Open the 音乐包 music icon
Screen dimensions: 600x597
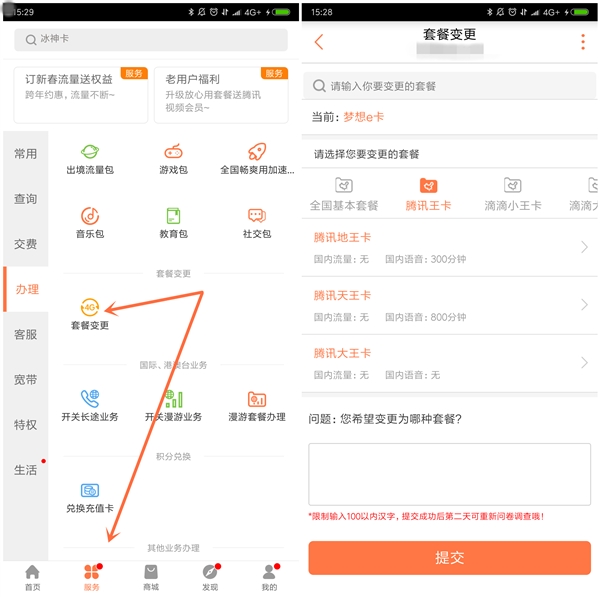click(90, 216)
